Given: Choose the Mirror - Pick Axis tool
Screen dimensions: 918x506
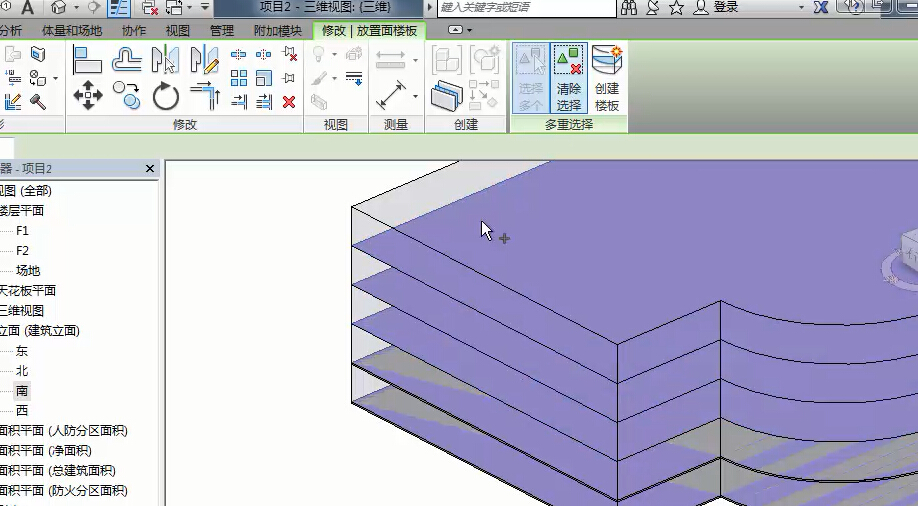Looking at the screenshot, I should pyautogui.click(x=165, y=60).
